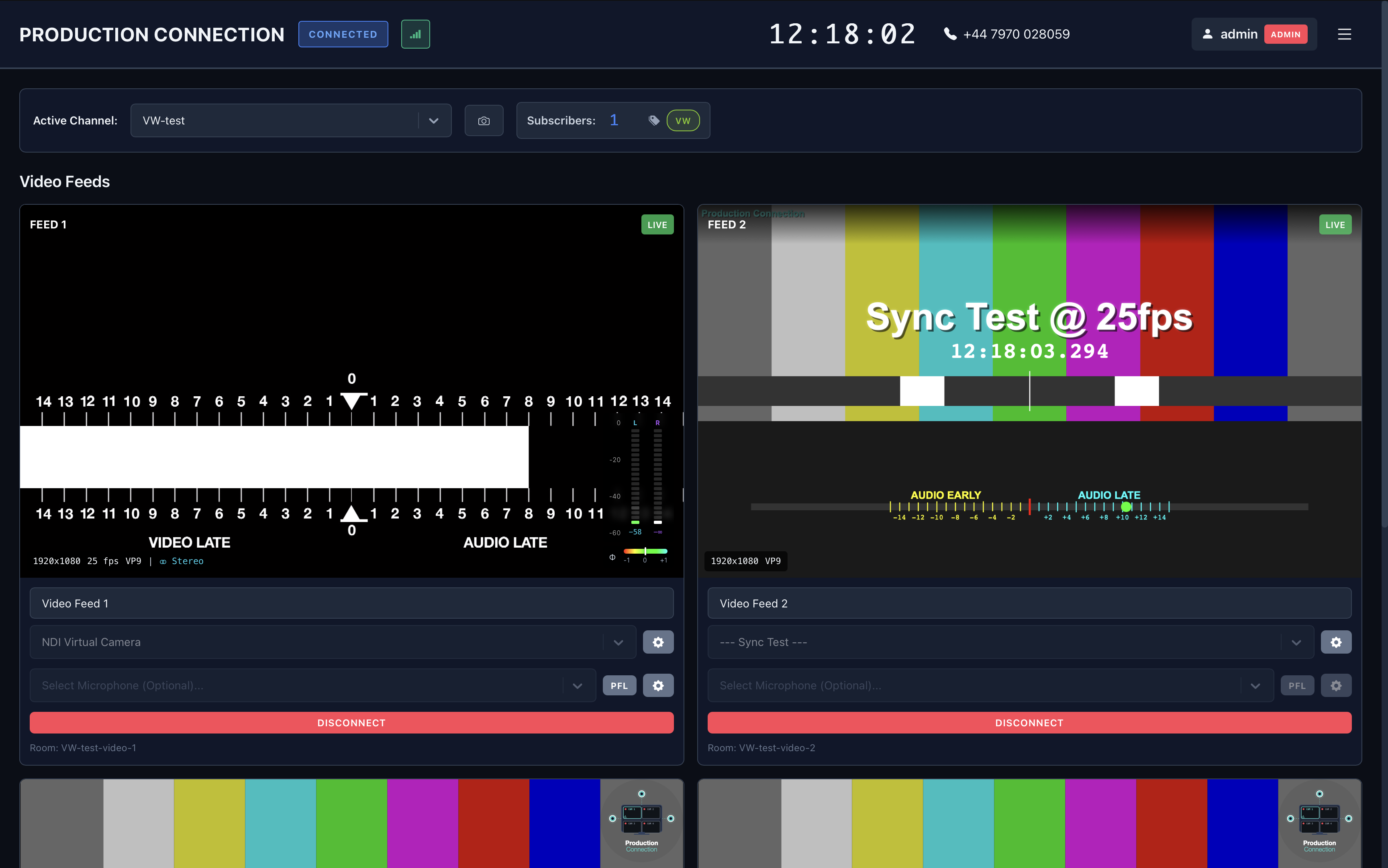Toggle the Stereo eye indicator on Feed 1

click(163, 561)
